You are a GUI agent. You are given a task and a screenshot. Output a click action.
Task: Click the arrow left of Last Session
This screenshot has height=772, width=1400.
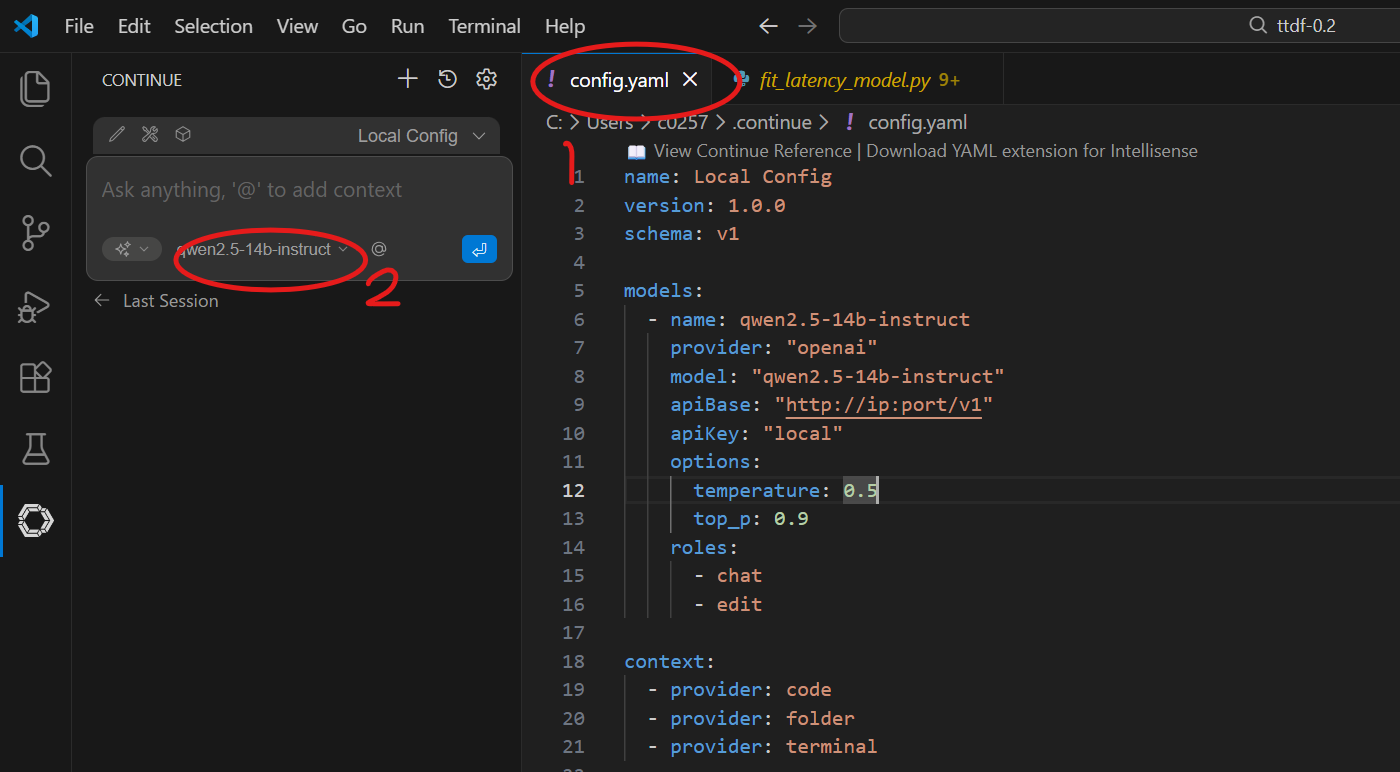101,300
